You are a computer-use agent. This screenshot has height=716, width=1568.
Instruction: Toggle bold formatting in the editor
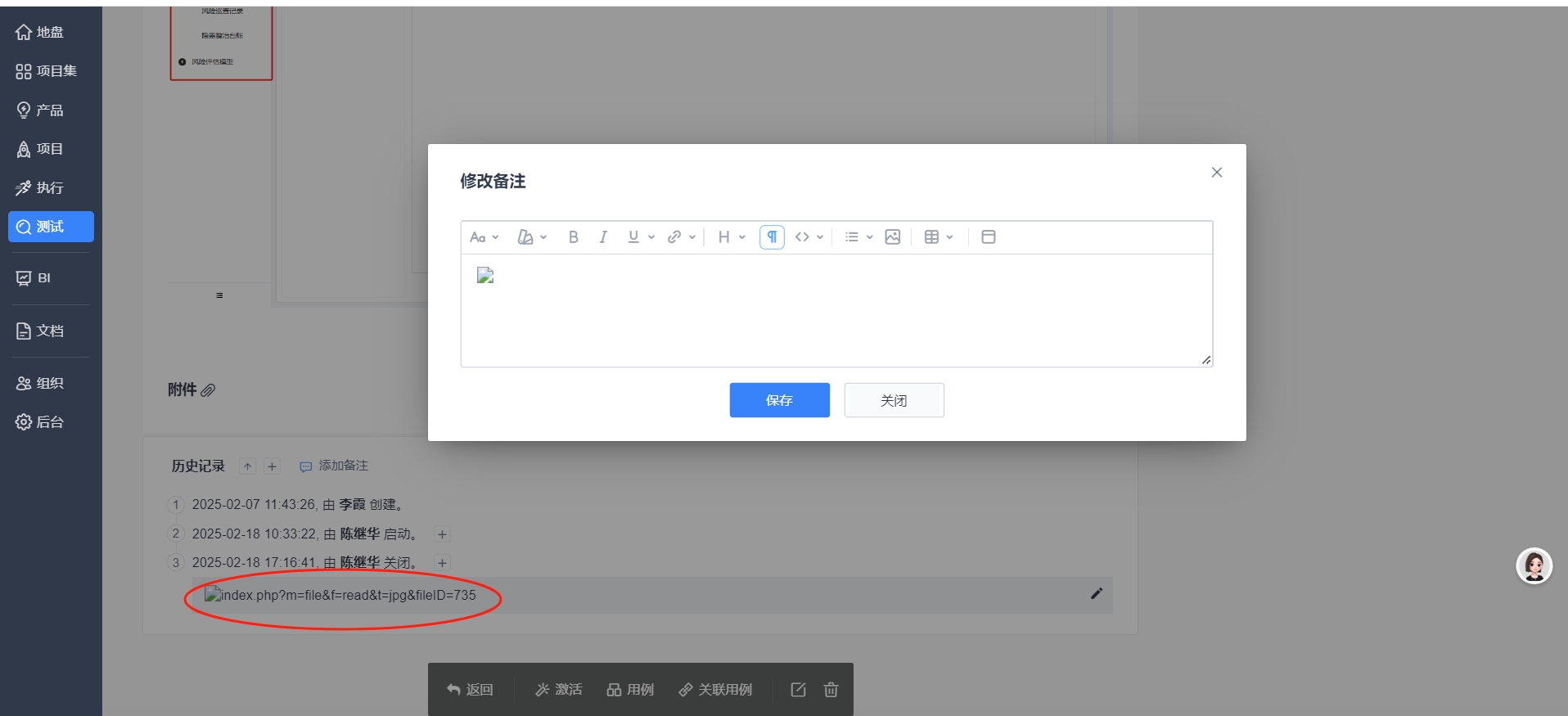(x=573, y=237)
